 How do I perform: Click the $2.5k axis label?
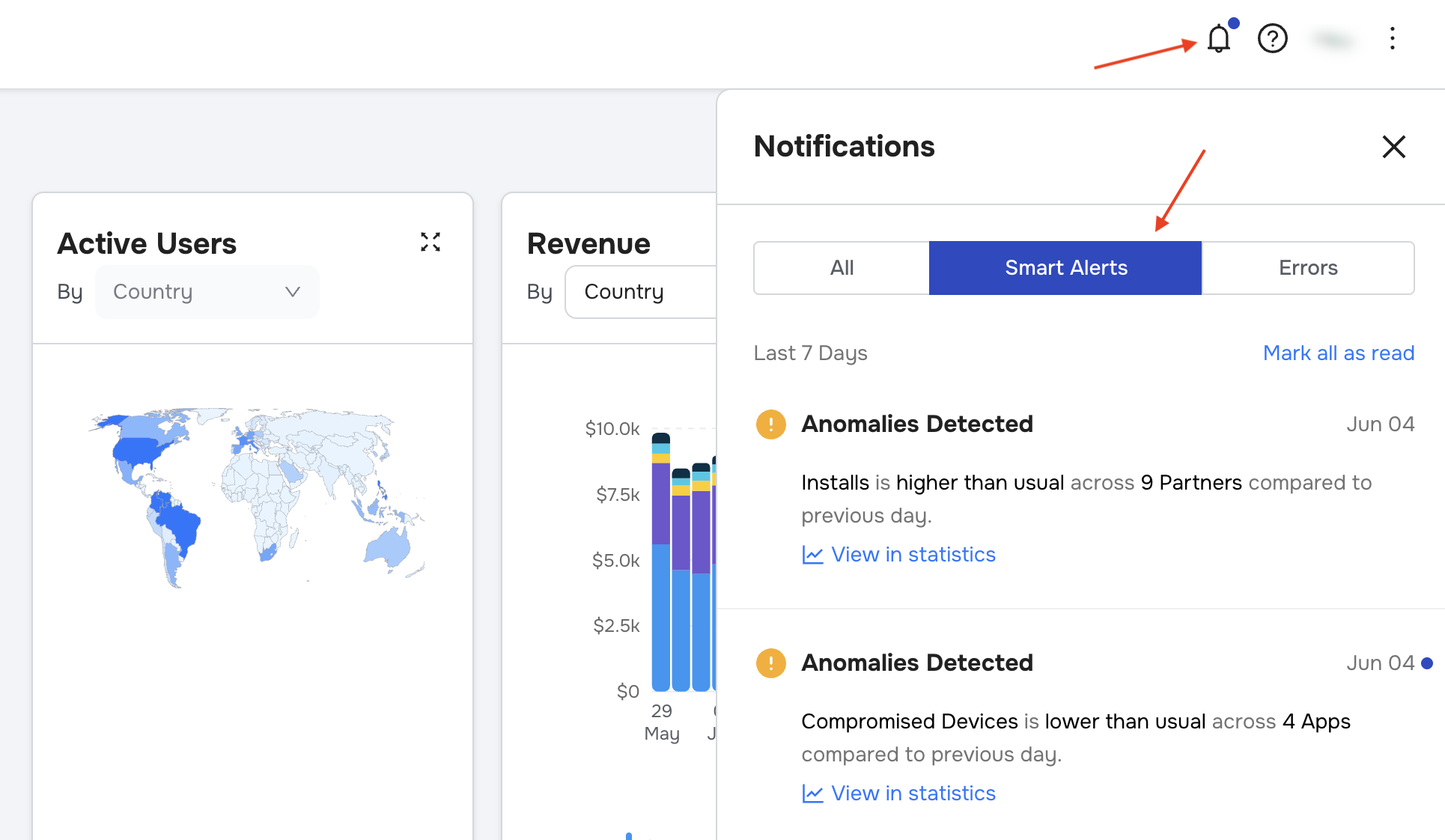pyautogui.click(x=616, y=626)
